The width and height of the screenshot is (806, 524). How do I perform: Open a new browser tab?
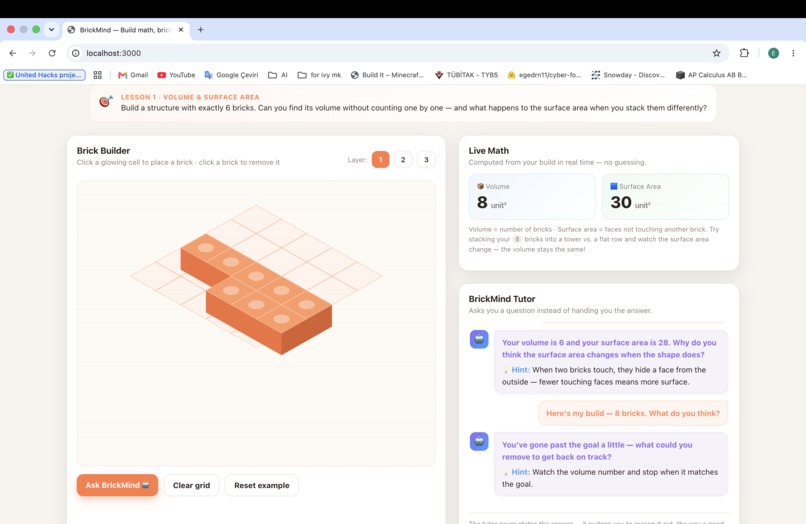point(200,30)
